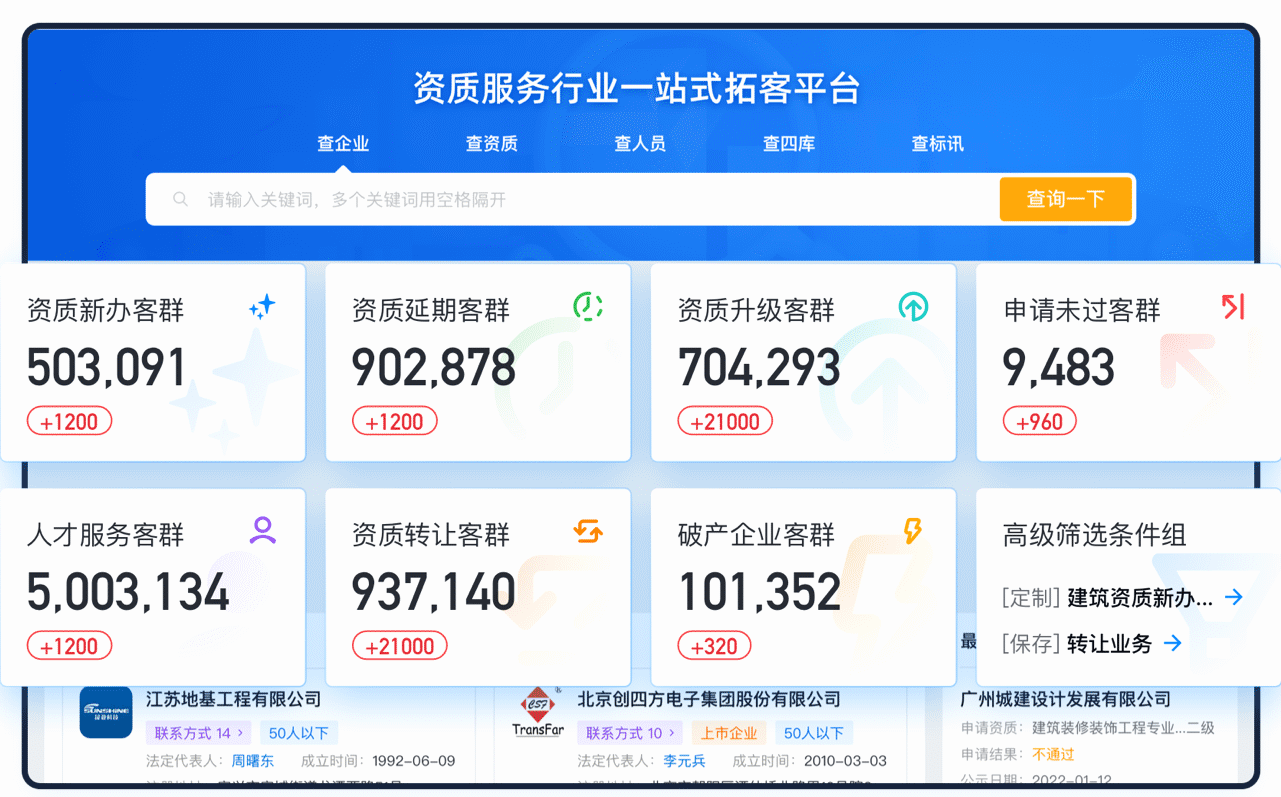Click the orange swap icon on 资质转让客群

pos(588,531)
